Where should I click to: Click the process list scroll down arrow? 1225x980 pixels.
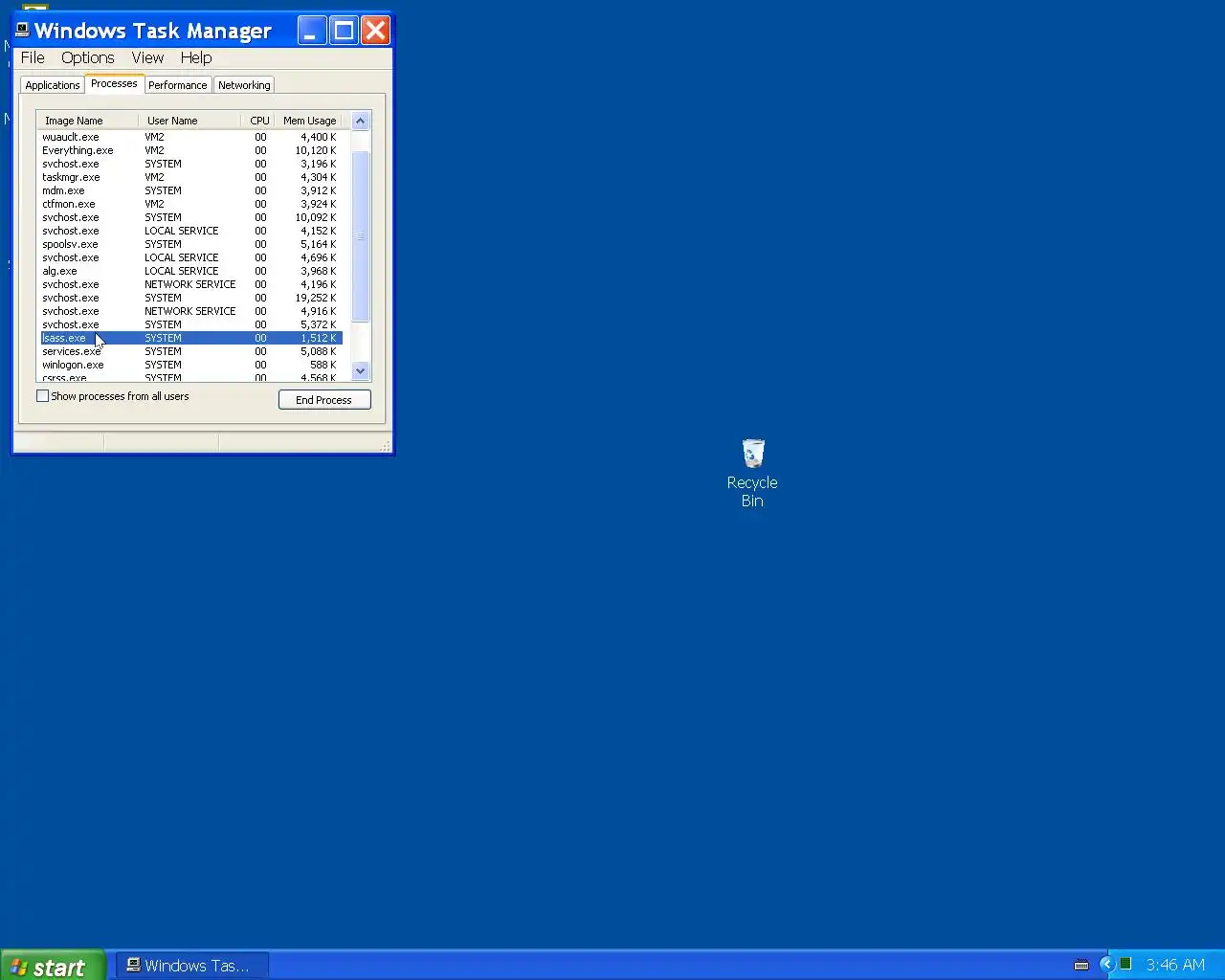tap(361, 370)
